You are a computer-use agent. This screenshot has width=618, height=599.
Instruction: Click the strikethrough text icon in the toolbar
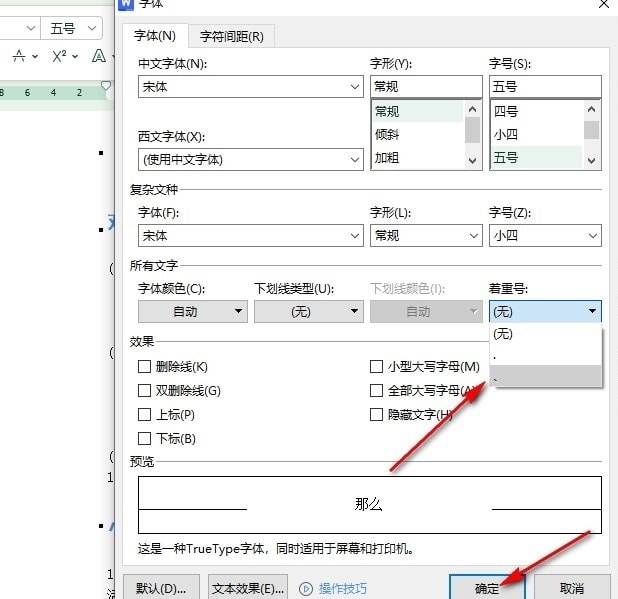19,56
